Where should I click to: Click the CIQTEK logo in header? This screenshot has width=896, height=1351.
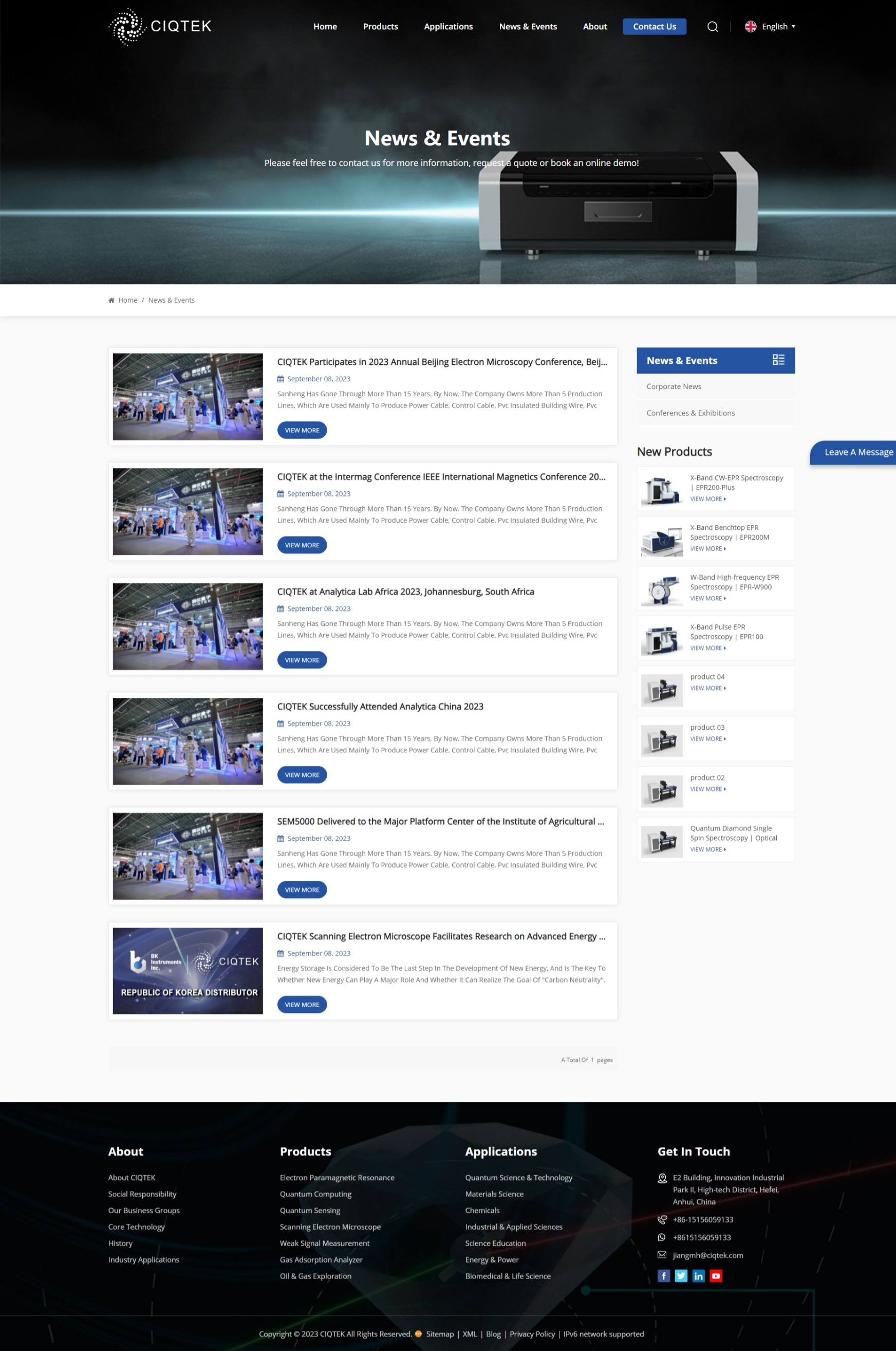tap(160, 26)
